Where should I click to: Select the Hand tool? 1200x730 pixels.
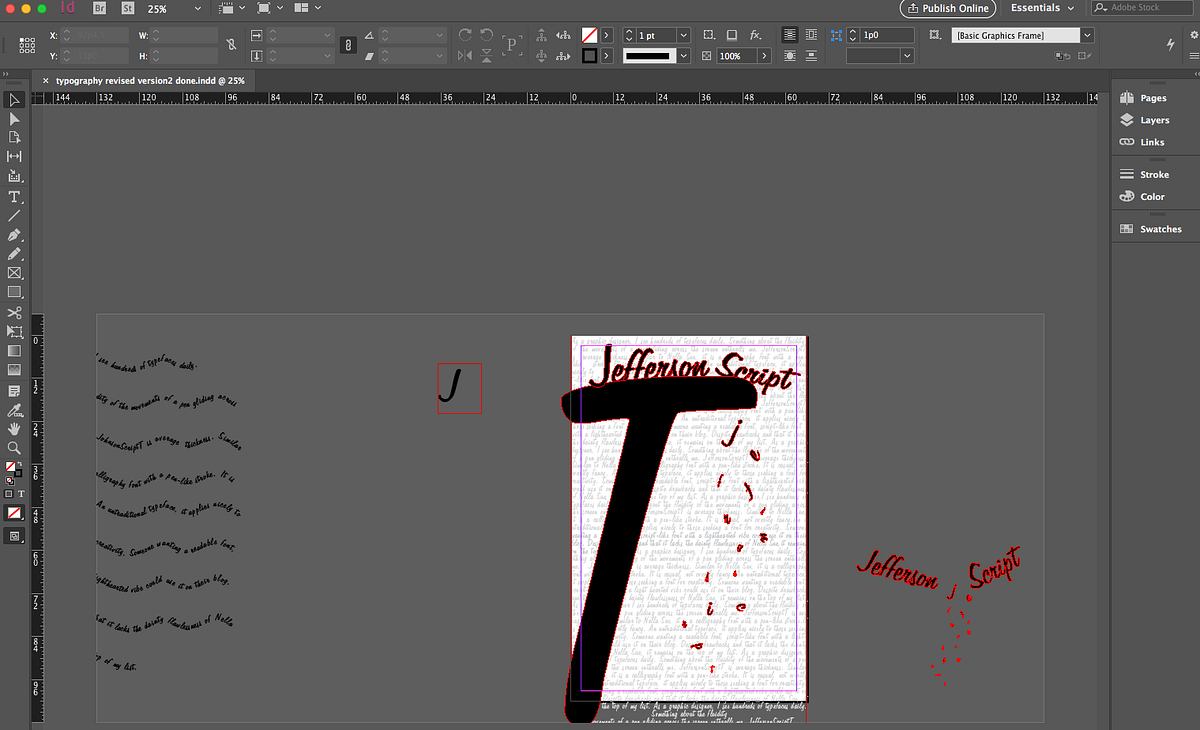click(14, 429)
